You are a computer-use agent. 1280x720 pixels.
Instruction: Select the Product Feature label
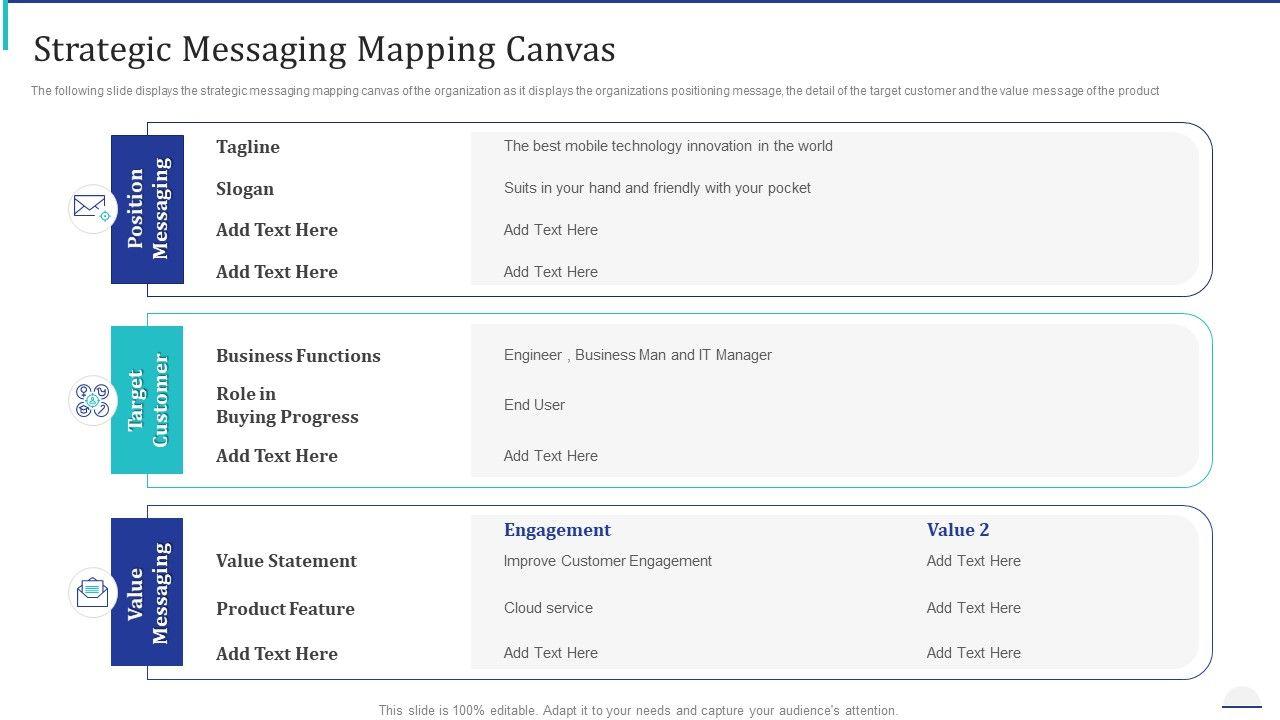point(285,609)
